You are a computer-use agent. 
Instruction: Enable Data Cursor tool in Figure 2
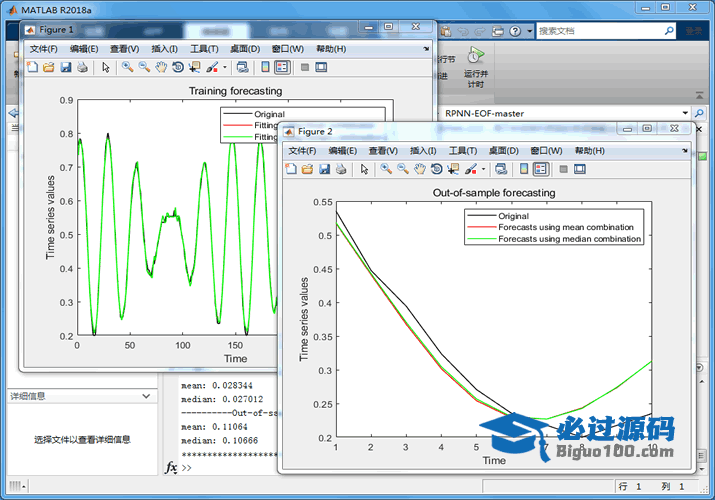pos(453,169)
